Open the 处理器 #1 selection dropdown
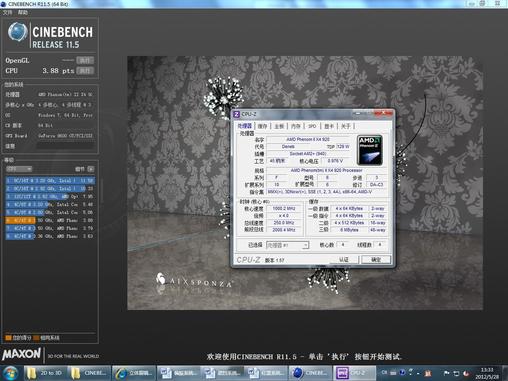 pyautogui.click(x=287, y=245)
